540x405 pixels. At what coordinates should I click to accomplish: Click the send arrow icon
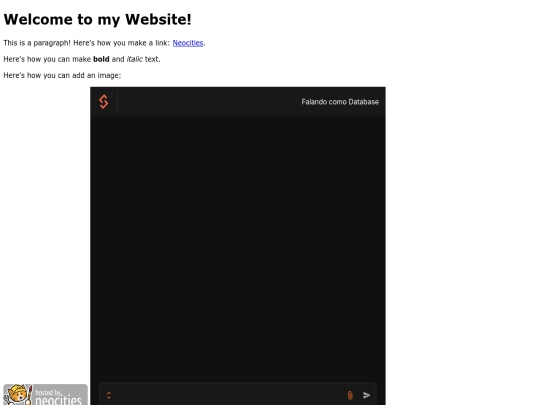(366, 395)
